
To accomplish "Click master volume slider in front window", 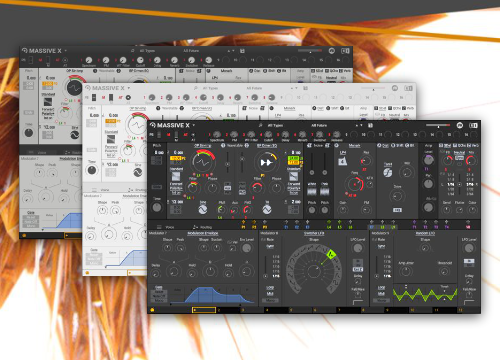I will pos(438,125).
